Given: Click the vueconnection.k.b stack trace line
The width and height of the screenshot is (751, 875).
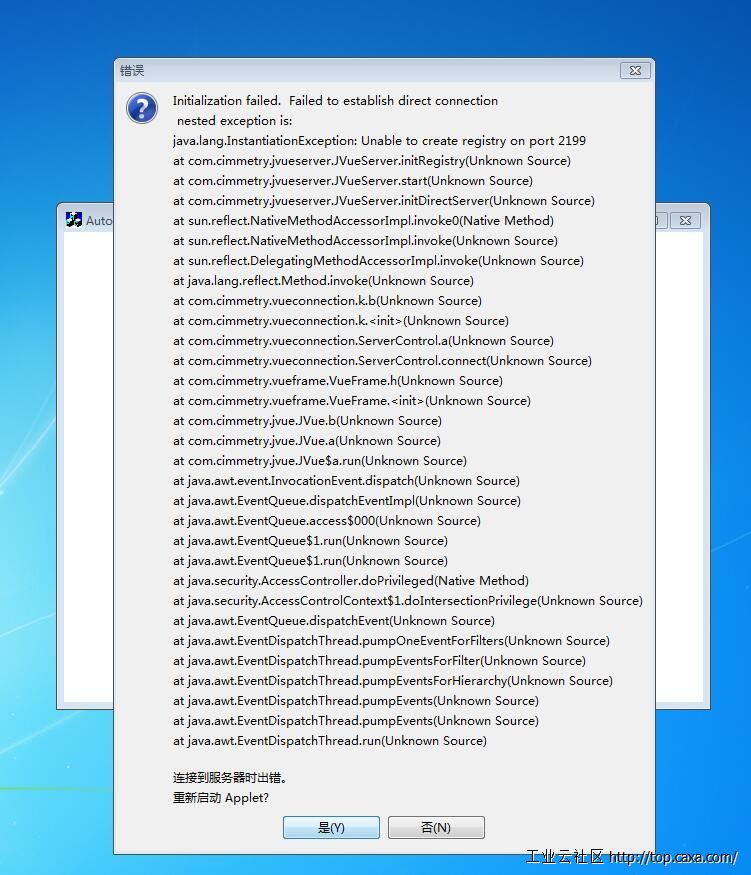Looking at the screenshot, I should tap(328, 301).
